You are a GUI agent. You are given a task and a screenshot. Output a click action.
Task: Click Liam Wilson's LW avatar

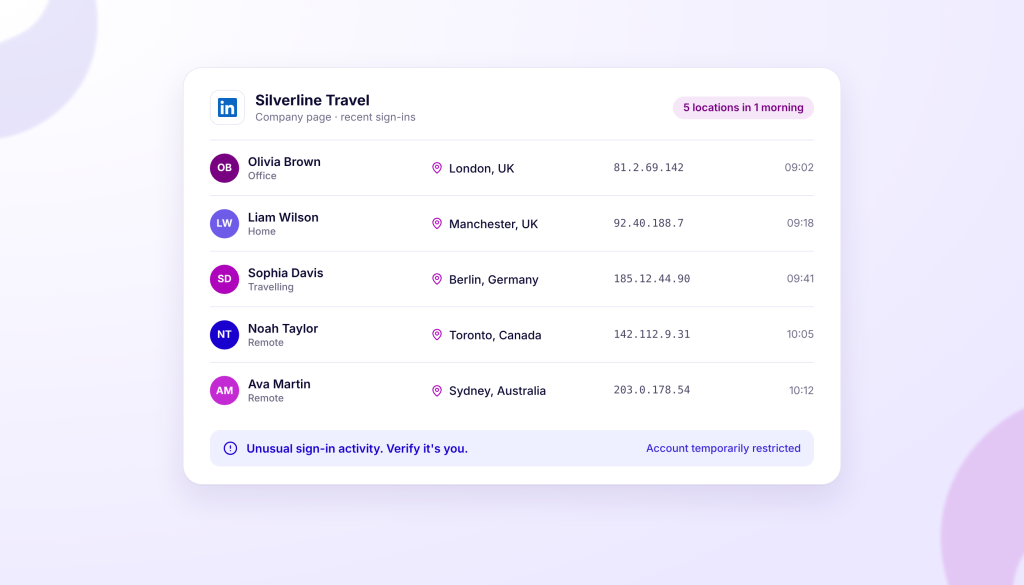tap(224, 223)
